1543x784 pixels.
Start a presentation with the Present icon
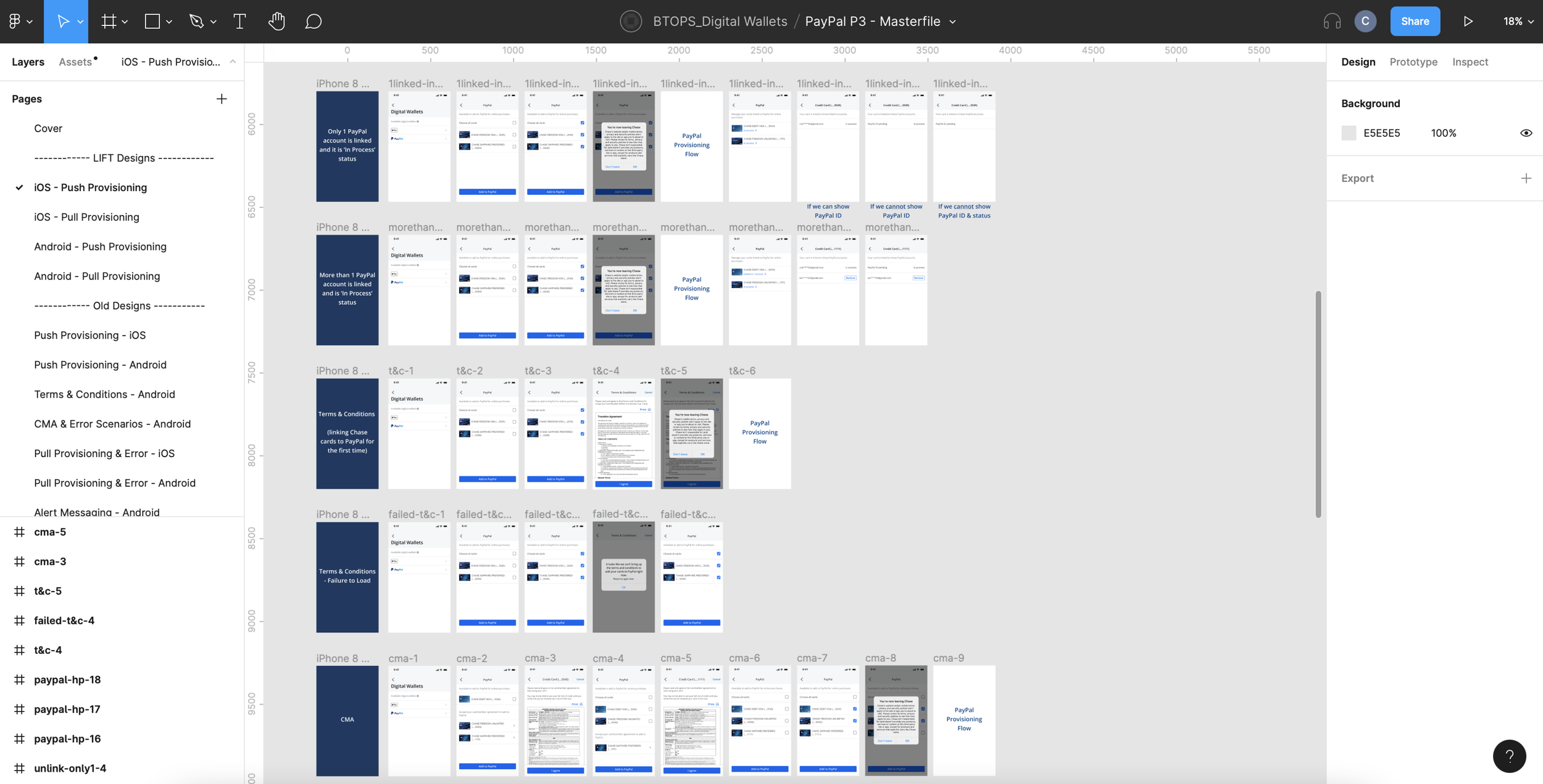(x=1468, y=20)
